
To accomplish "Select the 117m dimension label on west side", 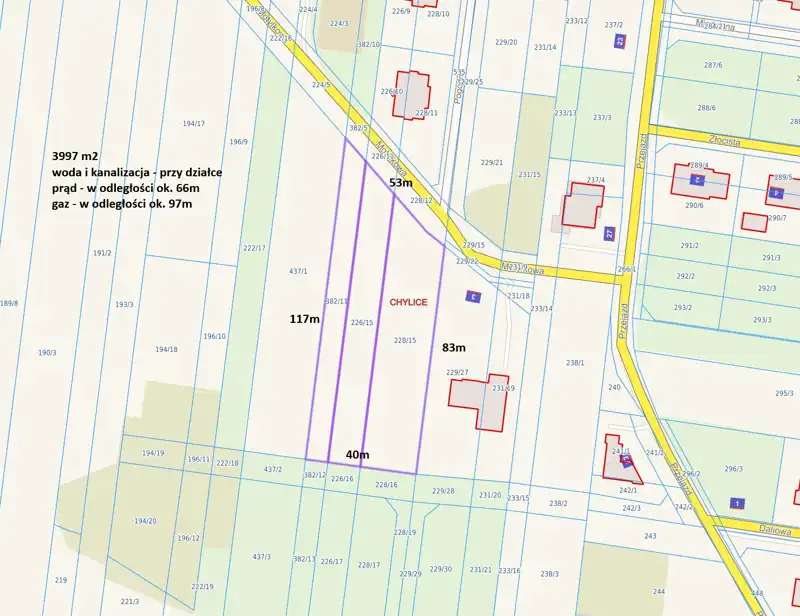I will pos(304,319).
